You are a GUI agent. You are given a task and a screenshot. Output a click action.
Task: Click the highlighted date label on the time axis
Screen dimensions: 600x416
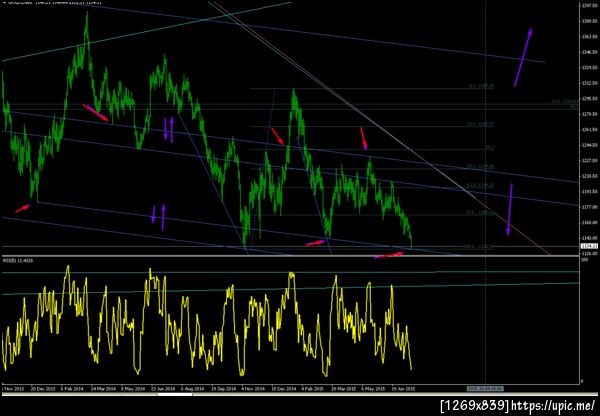485,388
